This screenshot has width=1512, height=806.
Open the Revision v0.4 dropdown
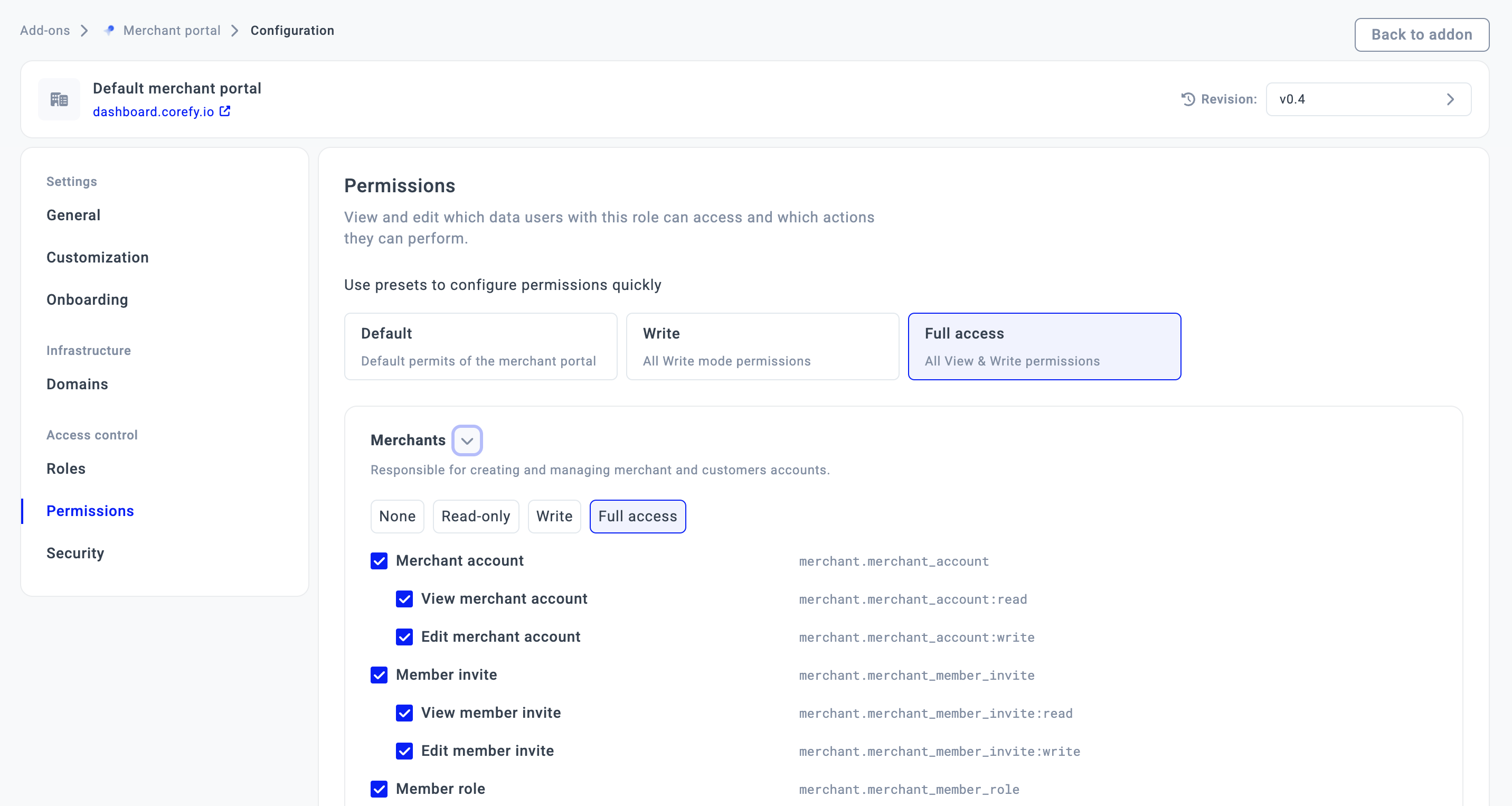(x=1367, y=99)
